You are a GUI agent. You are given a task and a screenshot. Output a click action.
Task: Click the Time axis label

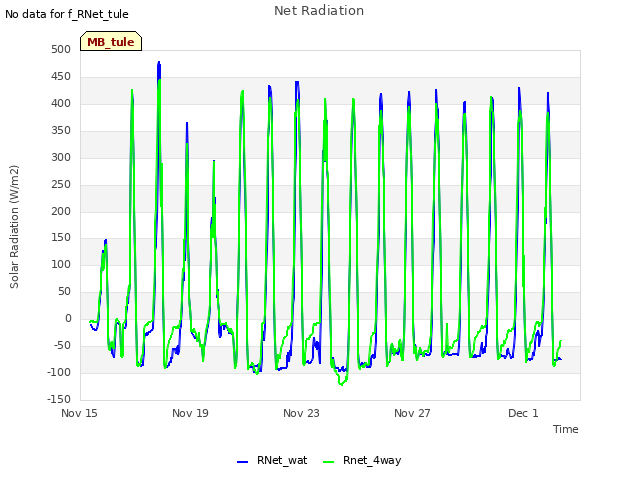[x=565, y=429]
